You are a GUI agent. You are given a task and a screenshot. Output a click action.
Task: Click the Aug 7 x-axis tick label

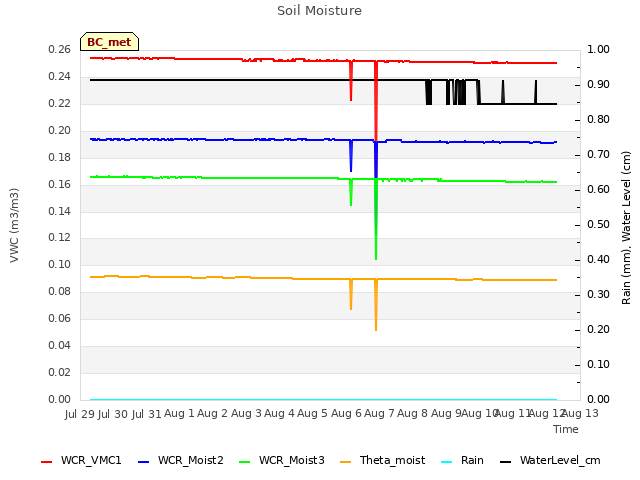tap(379, 413)
